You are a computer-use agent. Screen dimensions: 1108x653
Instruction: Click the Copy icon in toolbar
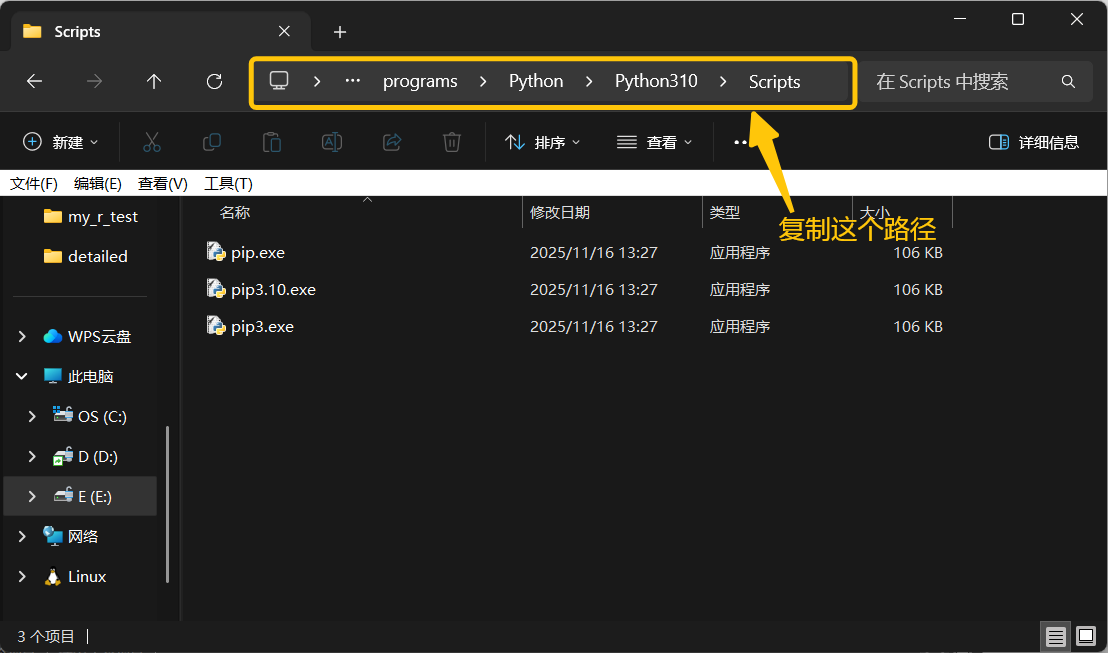pos(212,142)
